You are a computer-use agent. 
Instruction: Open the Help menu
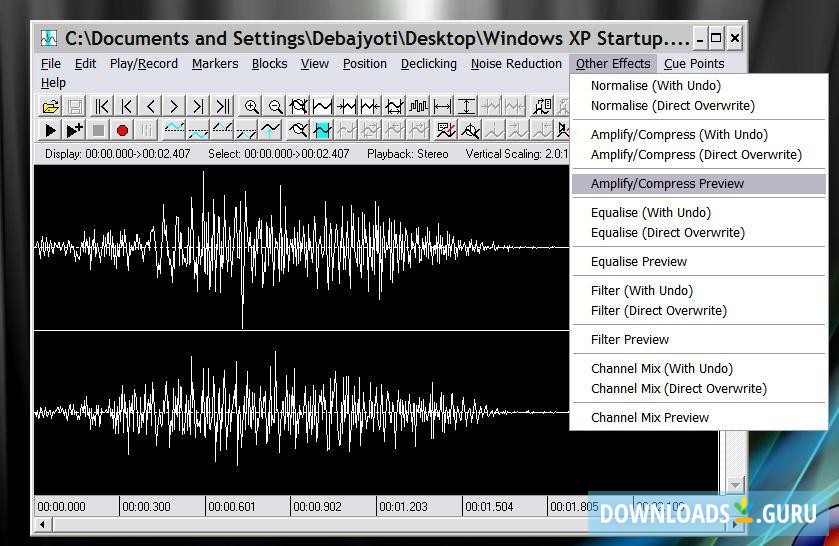[x=53, y=83]
